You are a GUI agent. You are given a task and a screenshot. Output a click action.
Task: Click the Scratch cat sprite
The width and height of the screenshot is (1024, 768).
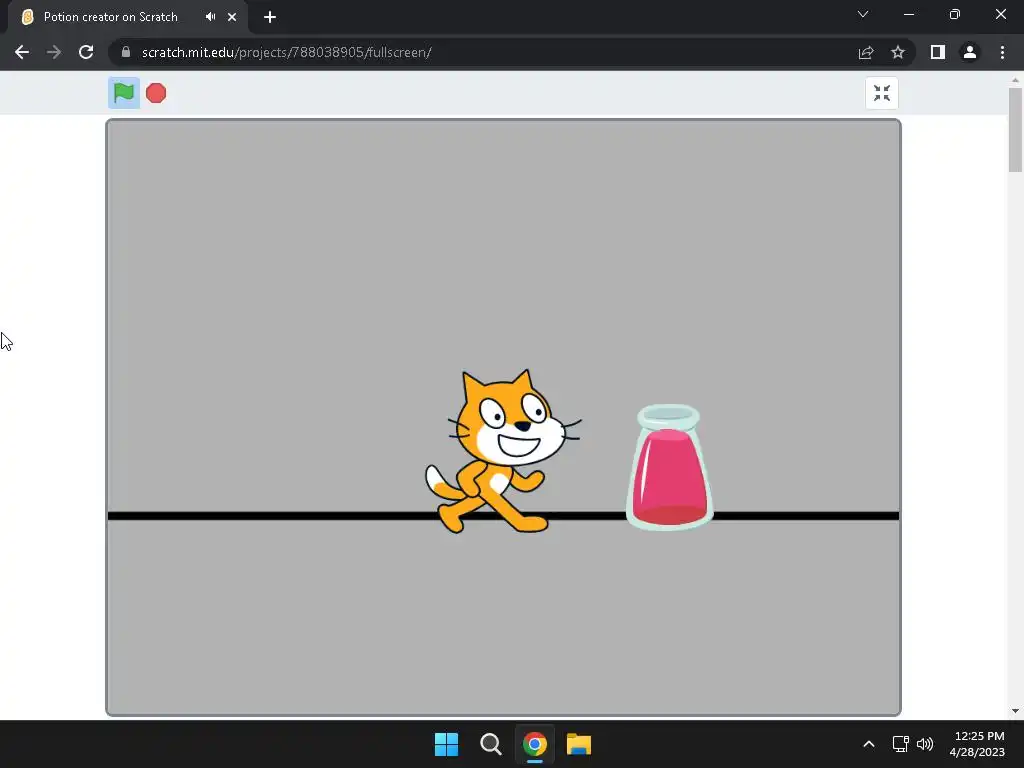click(503, 452)
